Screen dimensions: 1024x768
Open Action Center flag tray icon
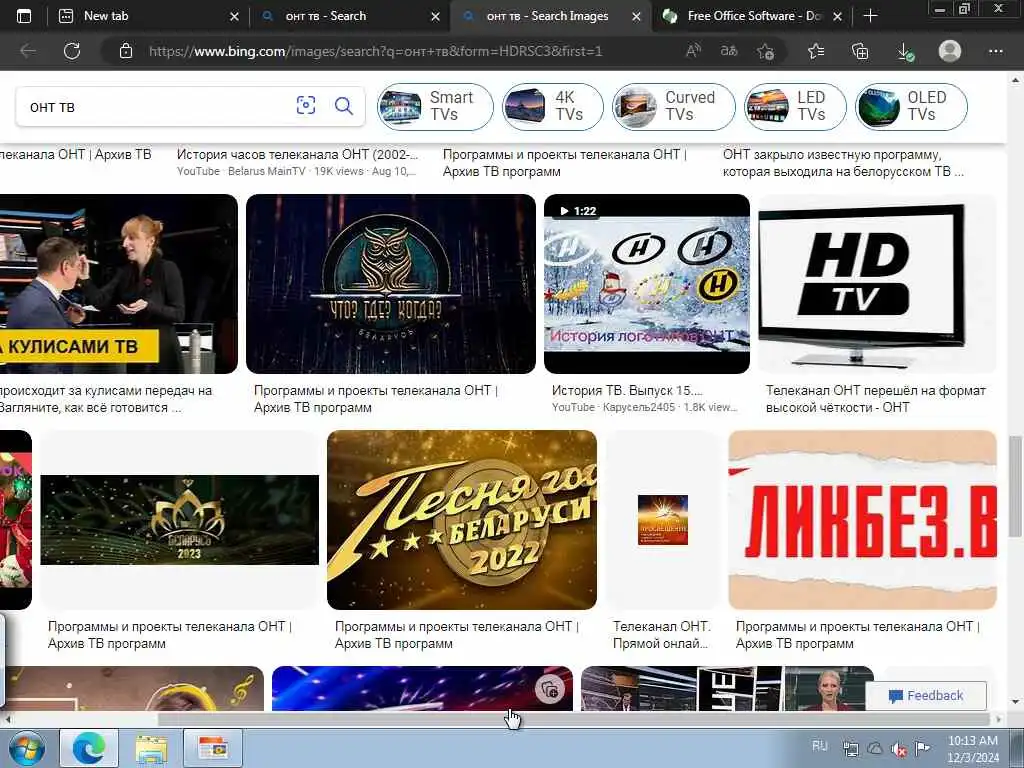(923, 748)
